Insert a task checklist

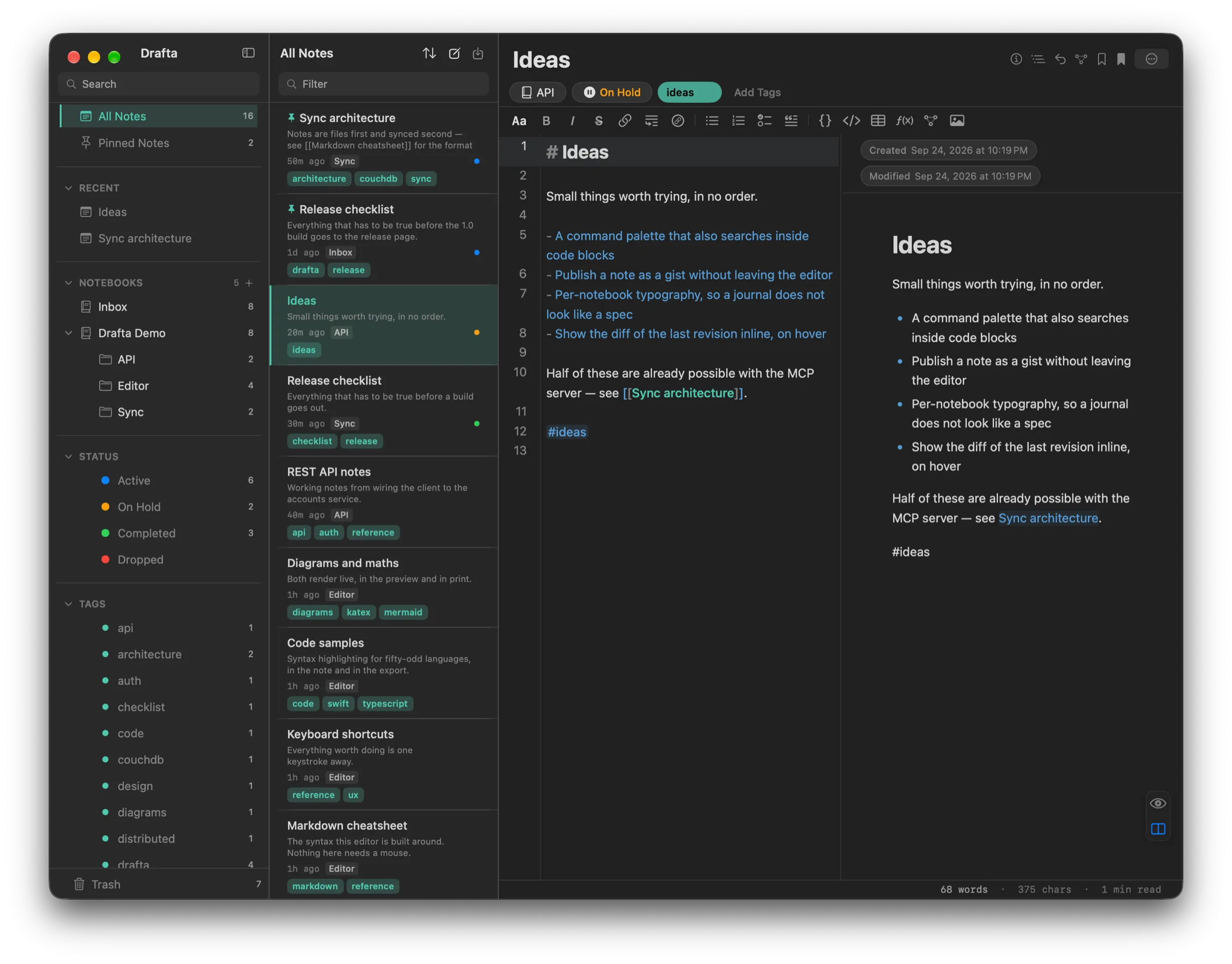[764, 121]
